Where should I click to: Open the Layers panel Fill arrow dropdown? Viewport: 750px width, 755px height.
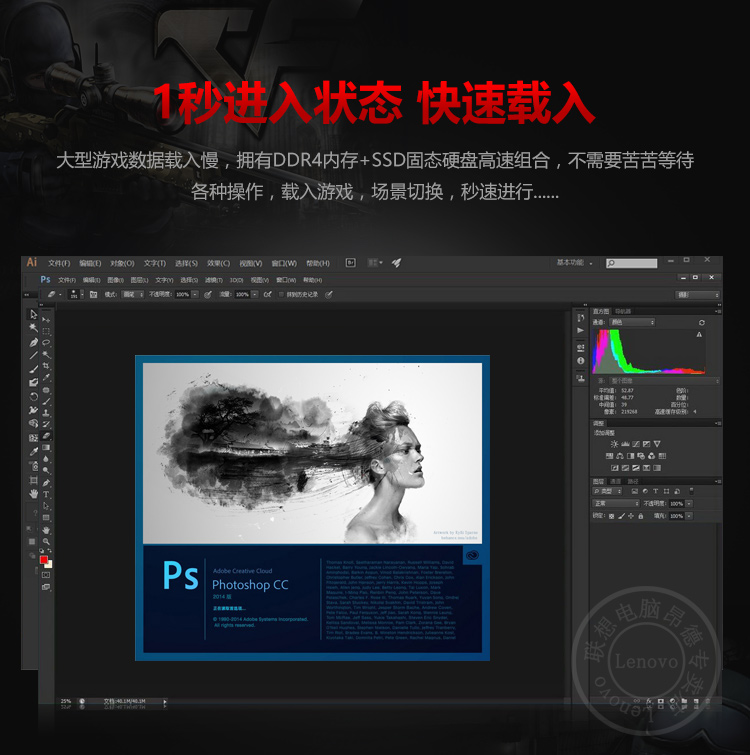pos(689,516)
